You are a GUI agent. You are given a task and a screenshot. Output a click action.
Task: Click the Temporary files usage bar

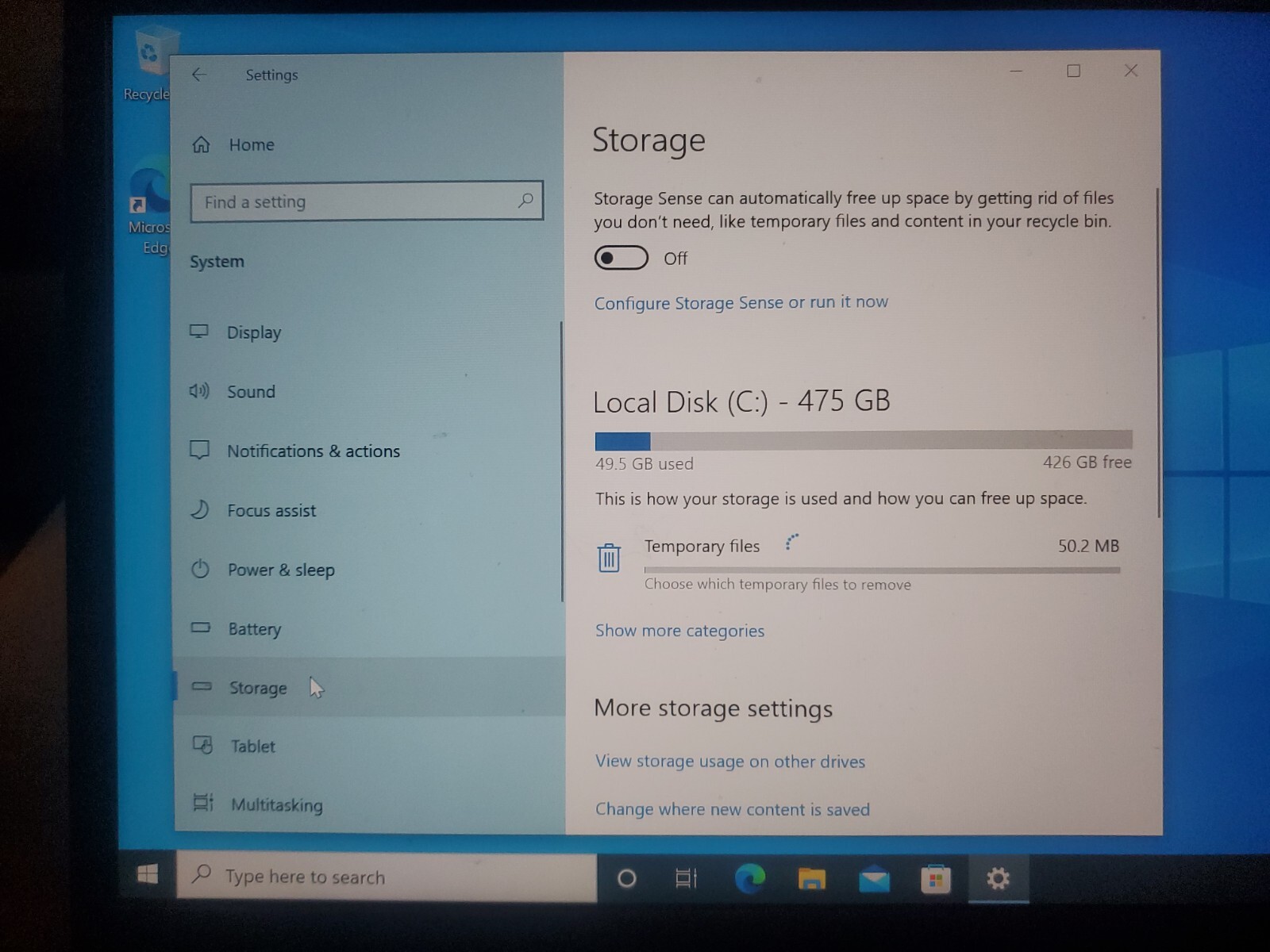coord(882,570)
